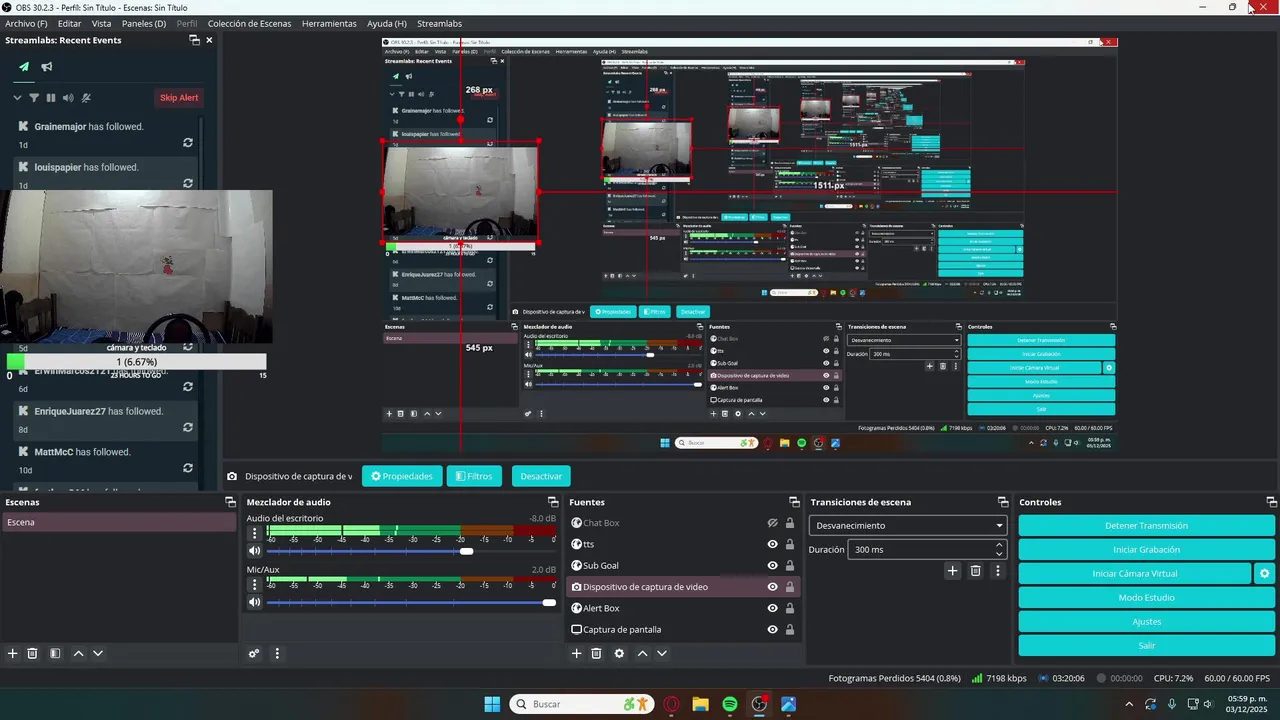This screenshot has width=1280, height=720.
Task: Delete the scene transition with trash icon
Action: coord(976,571)
